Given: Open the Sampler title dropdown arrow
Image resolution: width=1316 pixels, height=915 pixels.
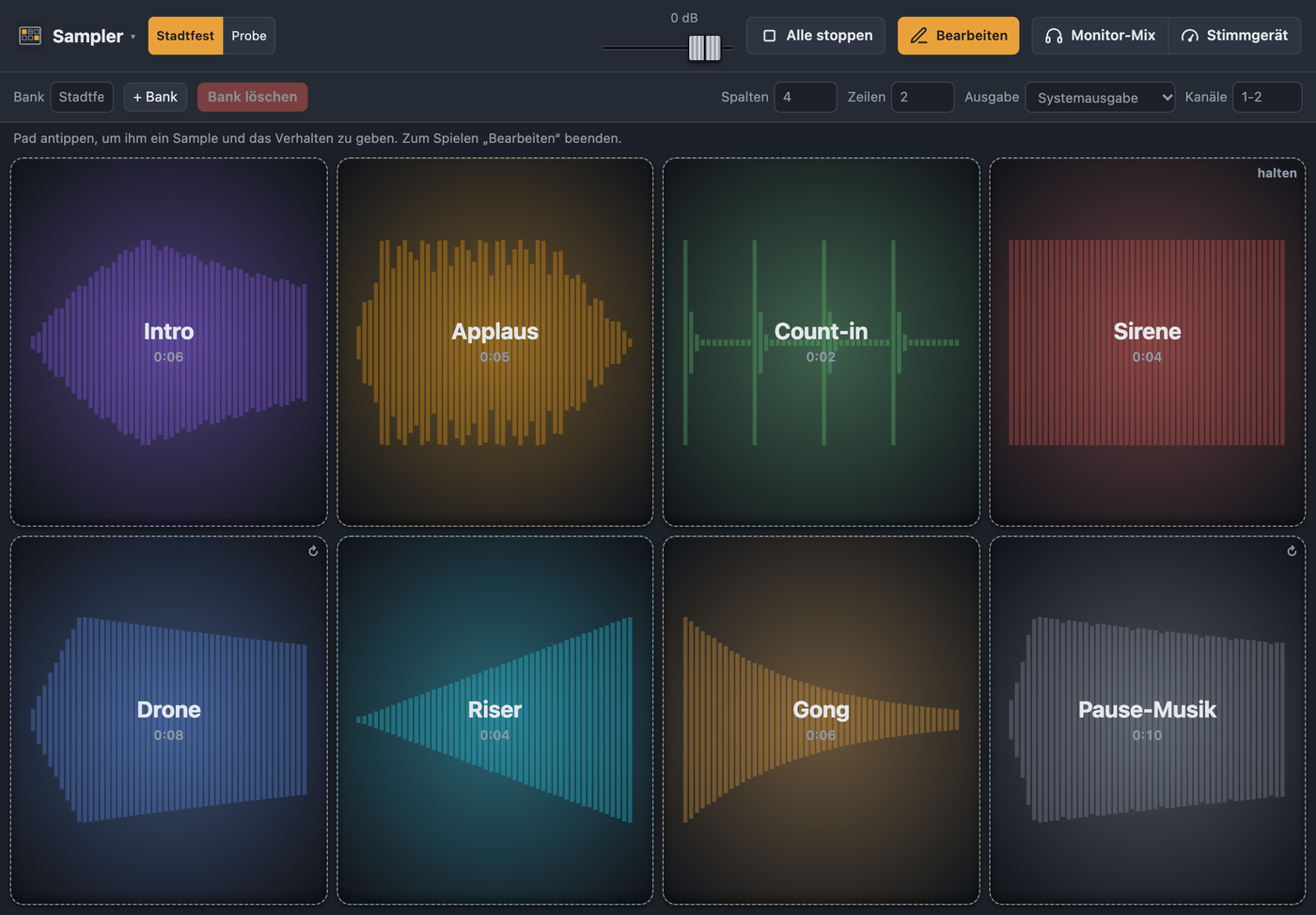Looking at the screenshot, I should point(133,37).
